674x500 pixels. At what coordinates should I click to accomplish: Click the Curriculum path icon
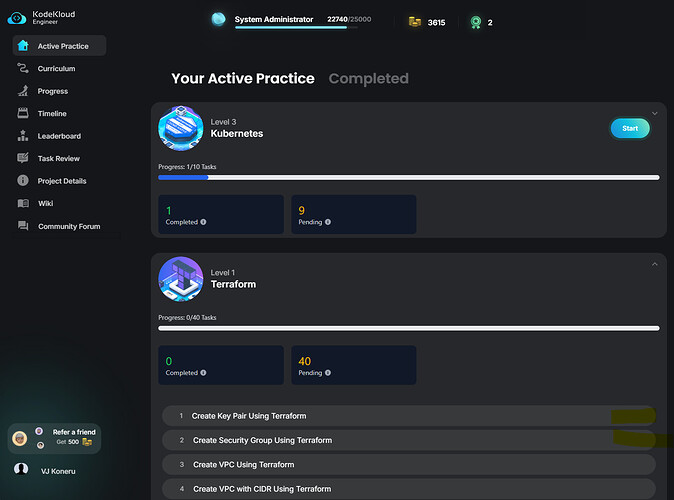click(23, 68)
